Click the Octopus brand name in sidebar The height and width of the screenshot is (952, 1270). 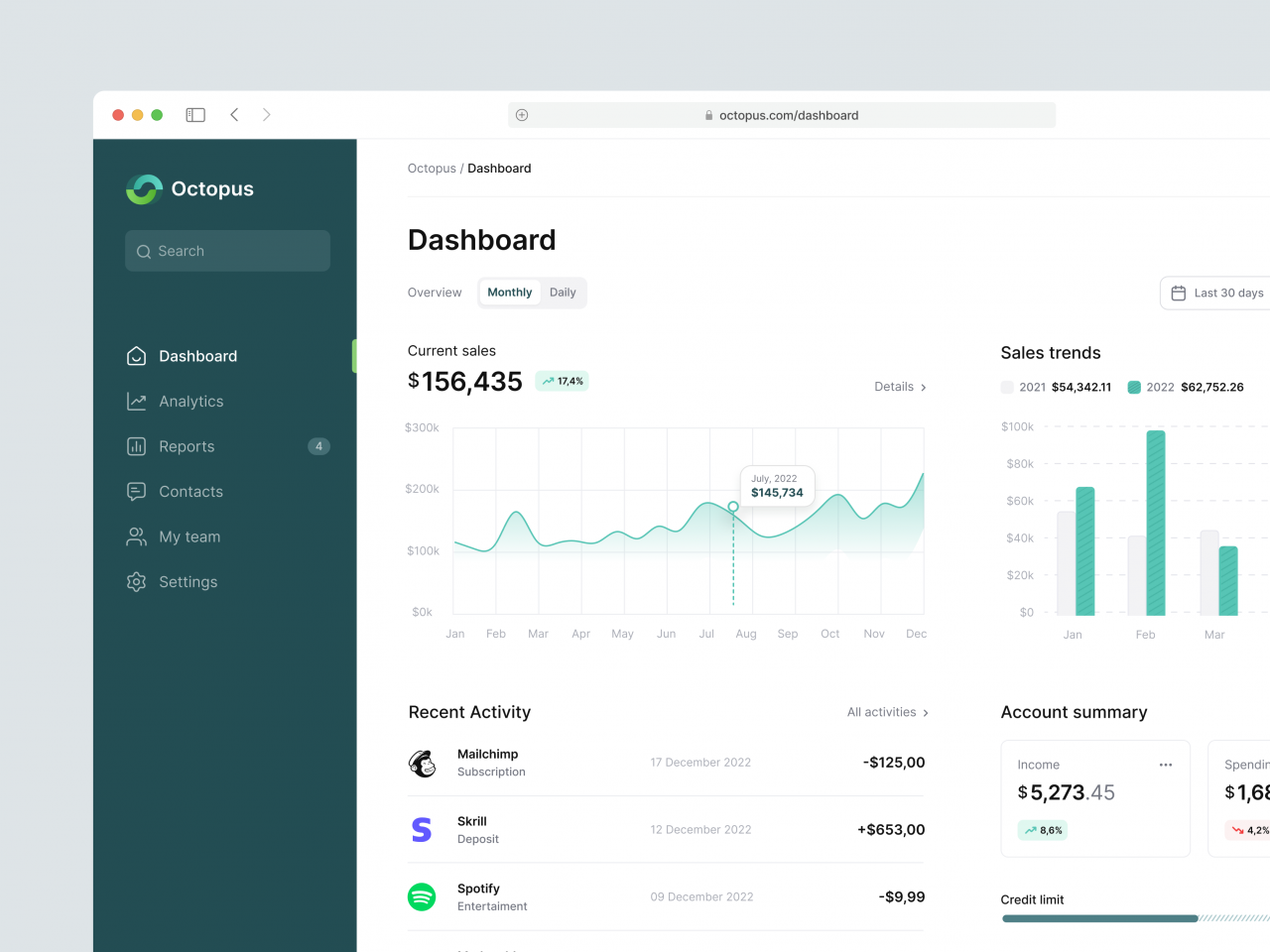(x=212, y=188)
